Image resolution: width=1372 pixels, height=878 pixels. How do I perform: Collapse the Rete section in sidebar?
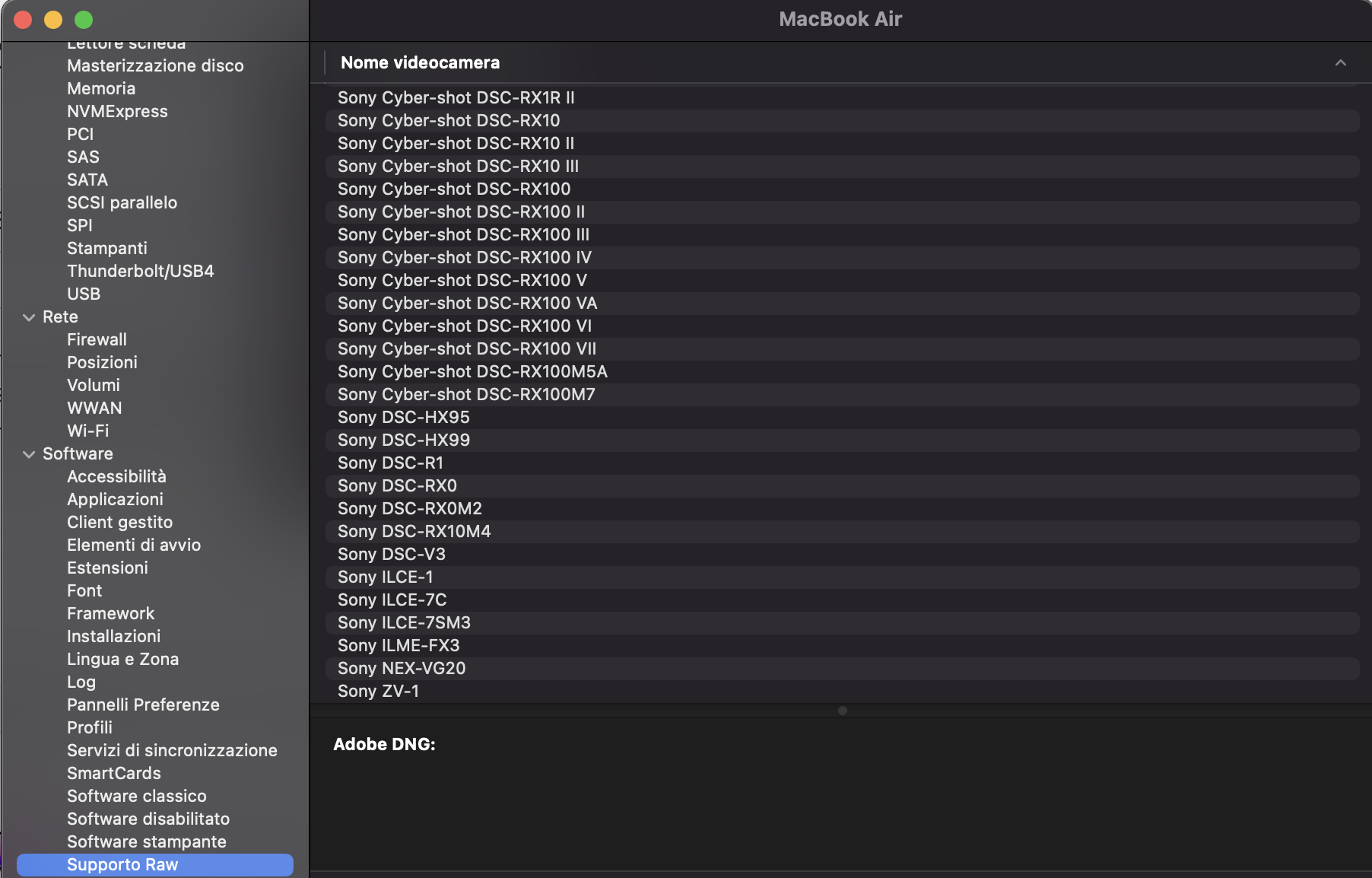coord(29,317)
